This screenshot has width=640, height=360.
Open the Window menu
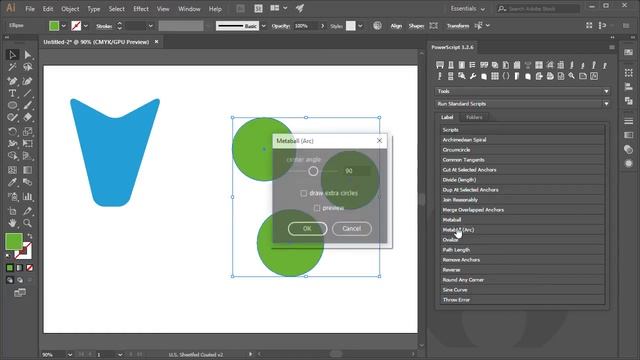(189, 9)
